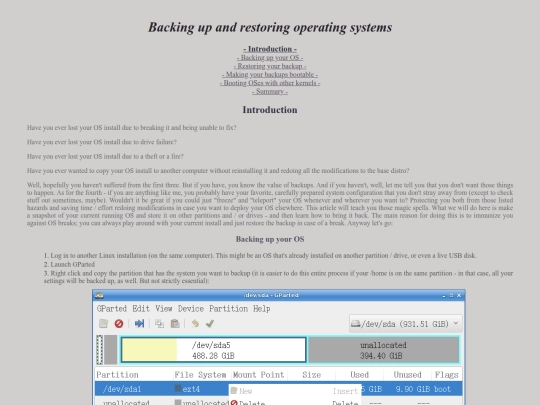
Task: Select the /dev/sda1 partition row
Action: pyautogui.click(x=279, y=389)
